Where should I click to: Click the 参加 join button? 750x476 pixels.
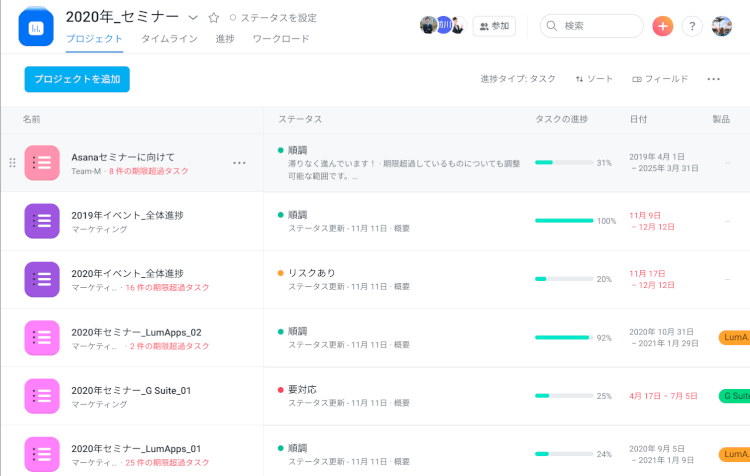coord(495,26)
